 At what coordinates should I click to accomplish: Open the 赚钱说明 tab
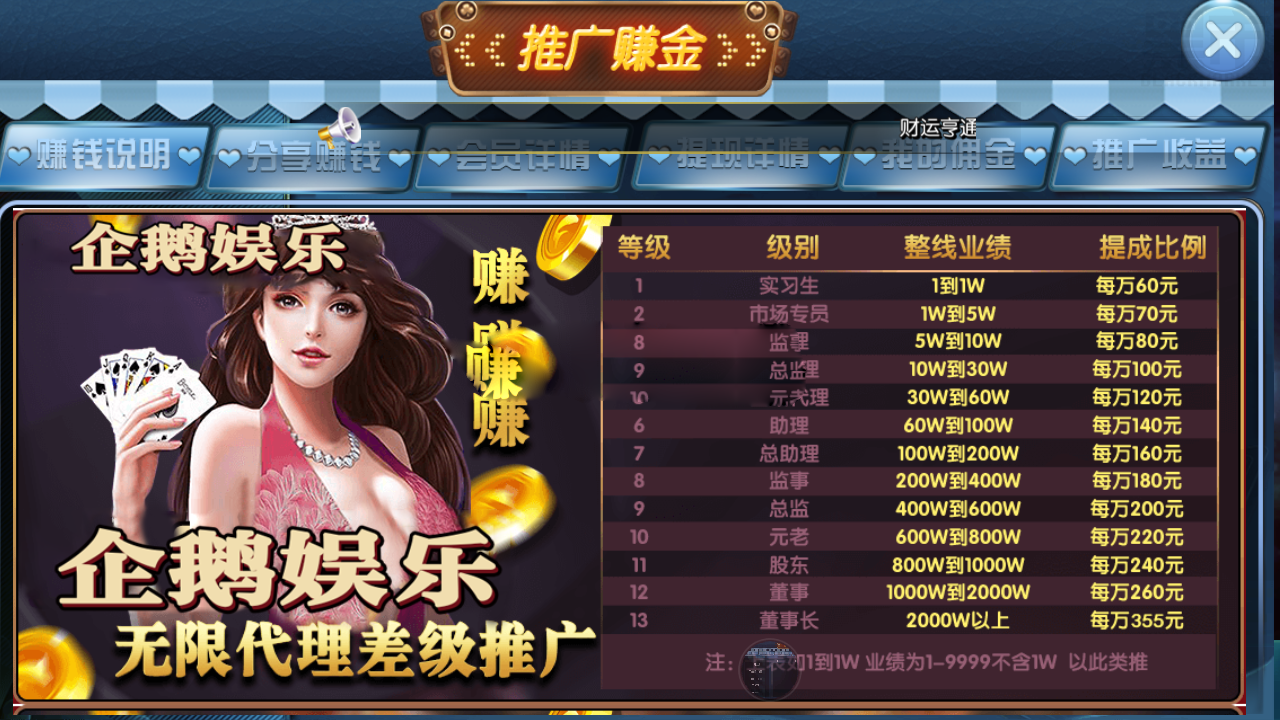point(104,156)
